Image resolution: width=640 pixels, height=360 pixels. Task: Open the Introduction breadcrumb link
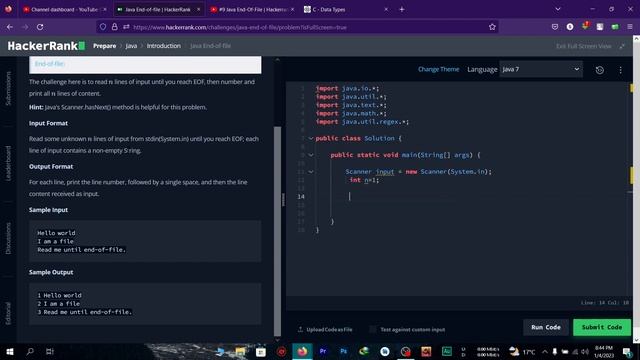tap(164, 46)
